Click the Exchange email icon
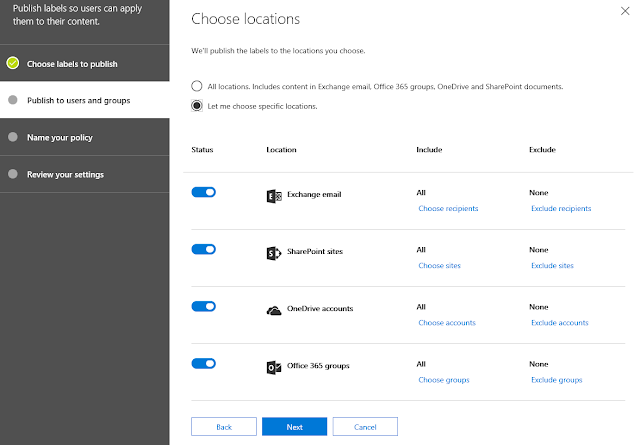 point(274,196)
